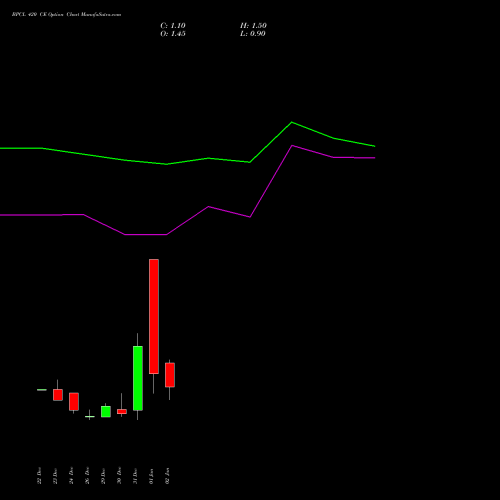Screen dimensions: 500x500
Task: Click the close value 'C: 1.10'
Action: click(x=173, y=26)
